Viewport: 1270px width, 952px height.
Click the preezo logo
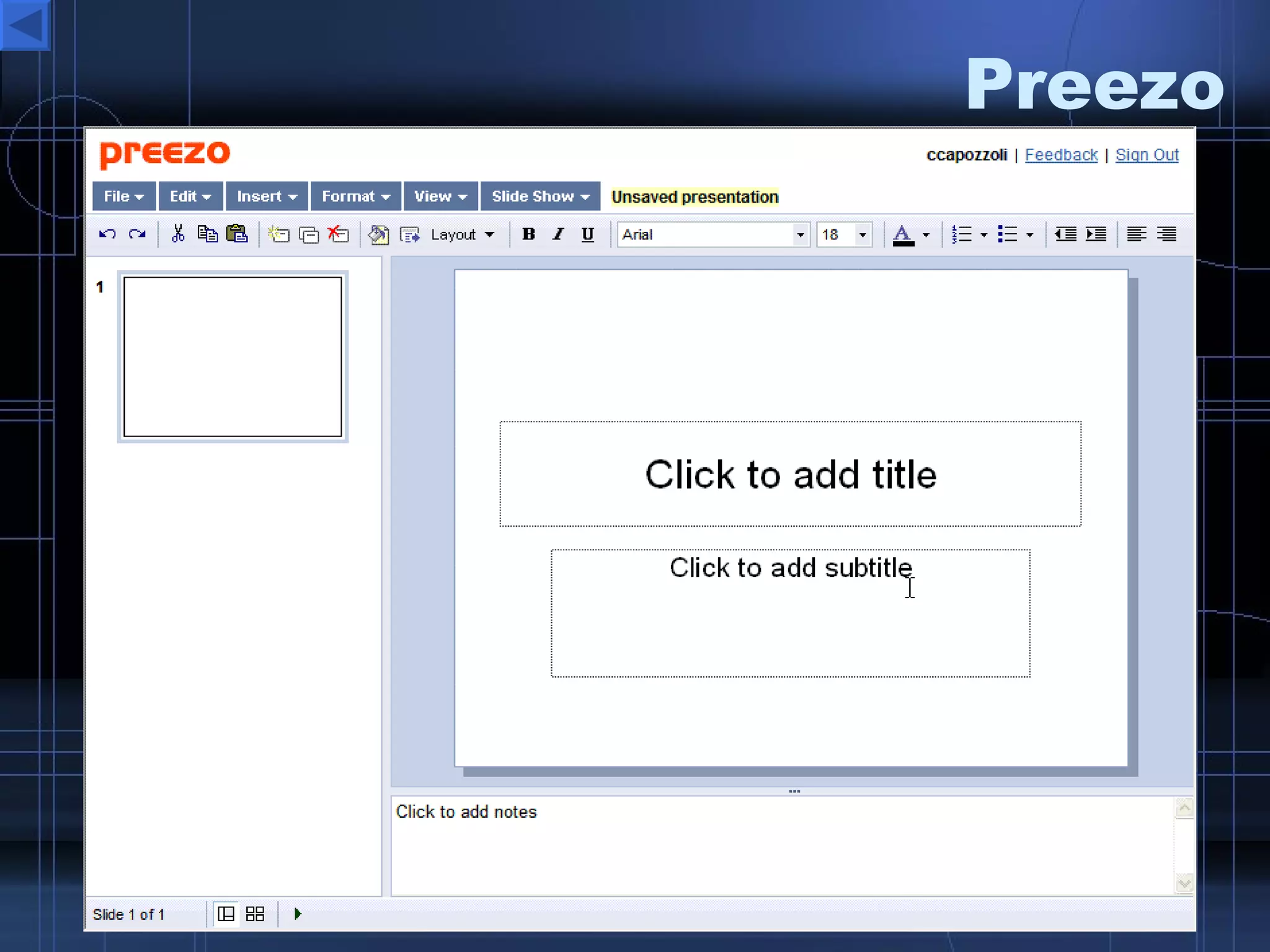pyautogui.click(x=164, y=154)
